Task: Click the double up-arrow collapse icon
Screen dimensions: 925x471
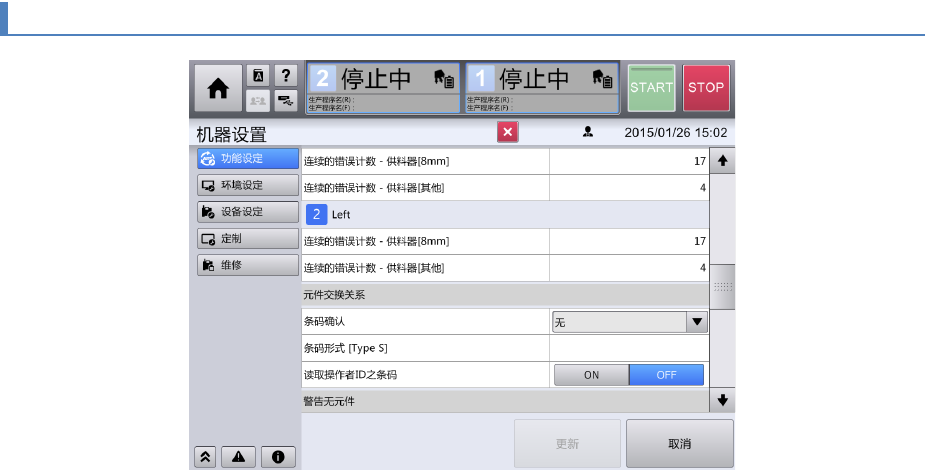Action: [205, 457]
